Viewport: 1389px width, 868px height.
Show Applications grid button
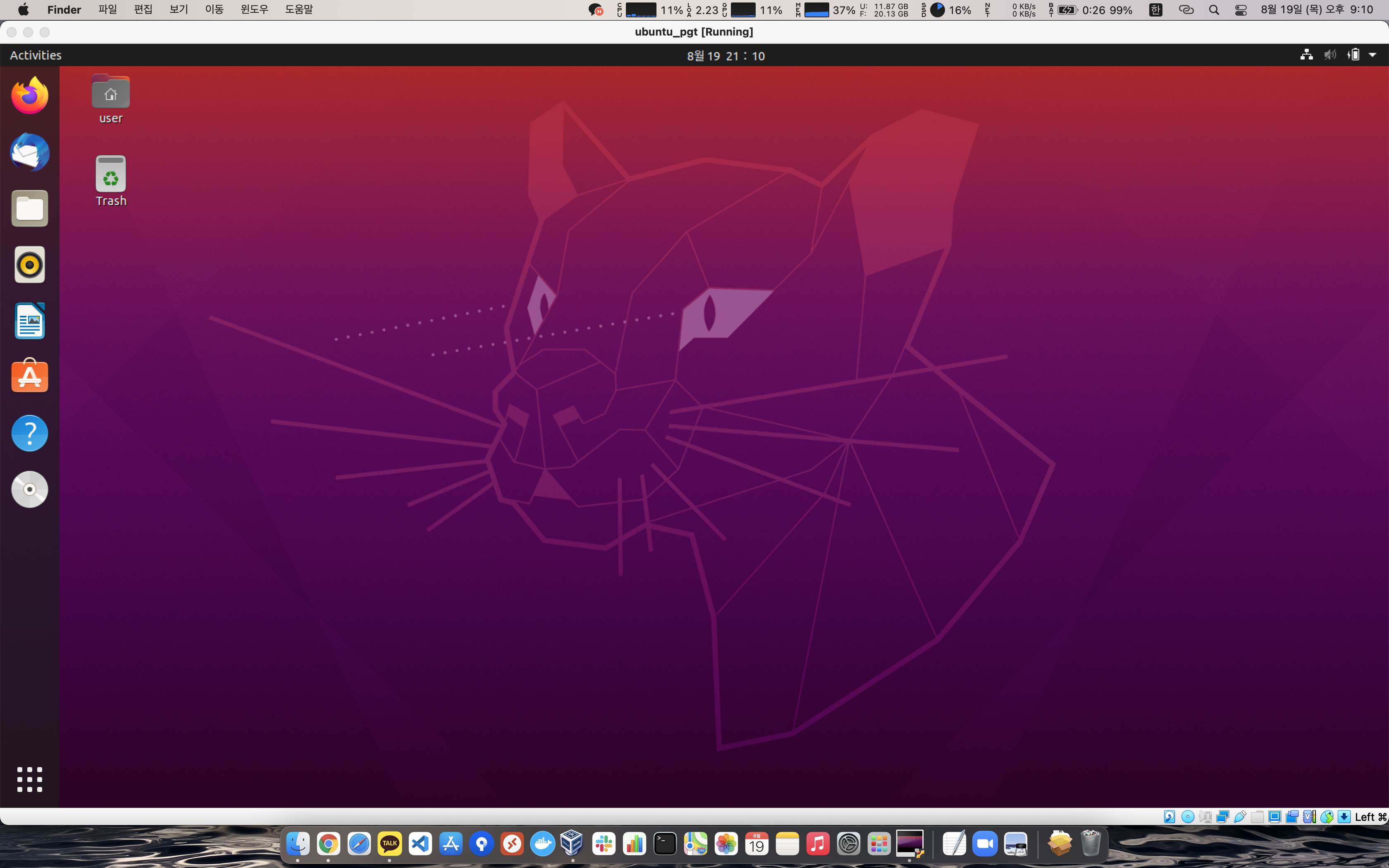click(x=30, y=779)
